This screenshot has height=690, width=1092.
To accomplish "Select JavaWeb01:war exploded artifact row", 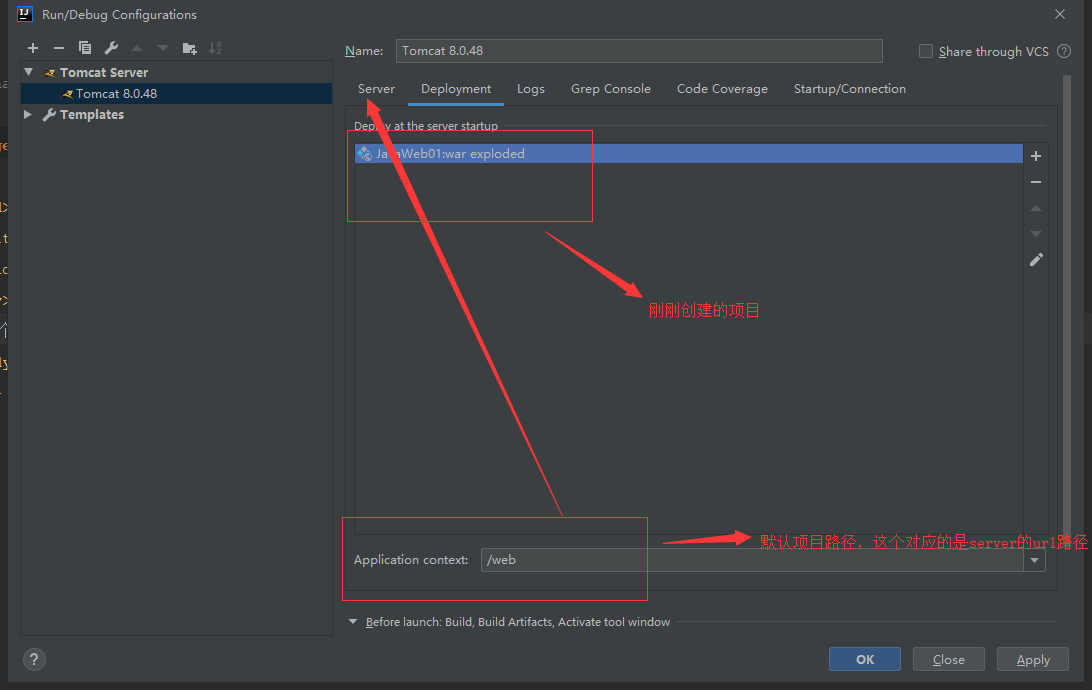I will pyautogui.click(x=688, y=154).
